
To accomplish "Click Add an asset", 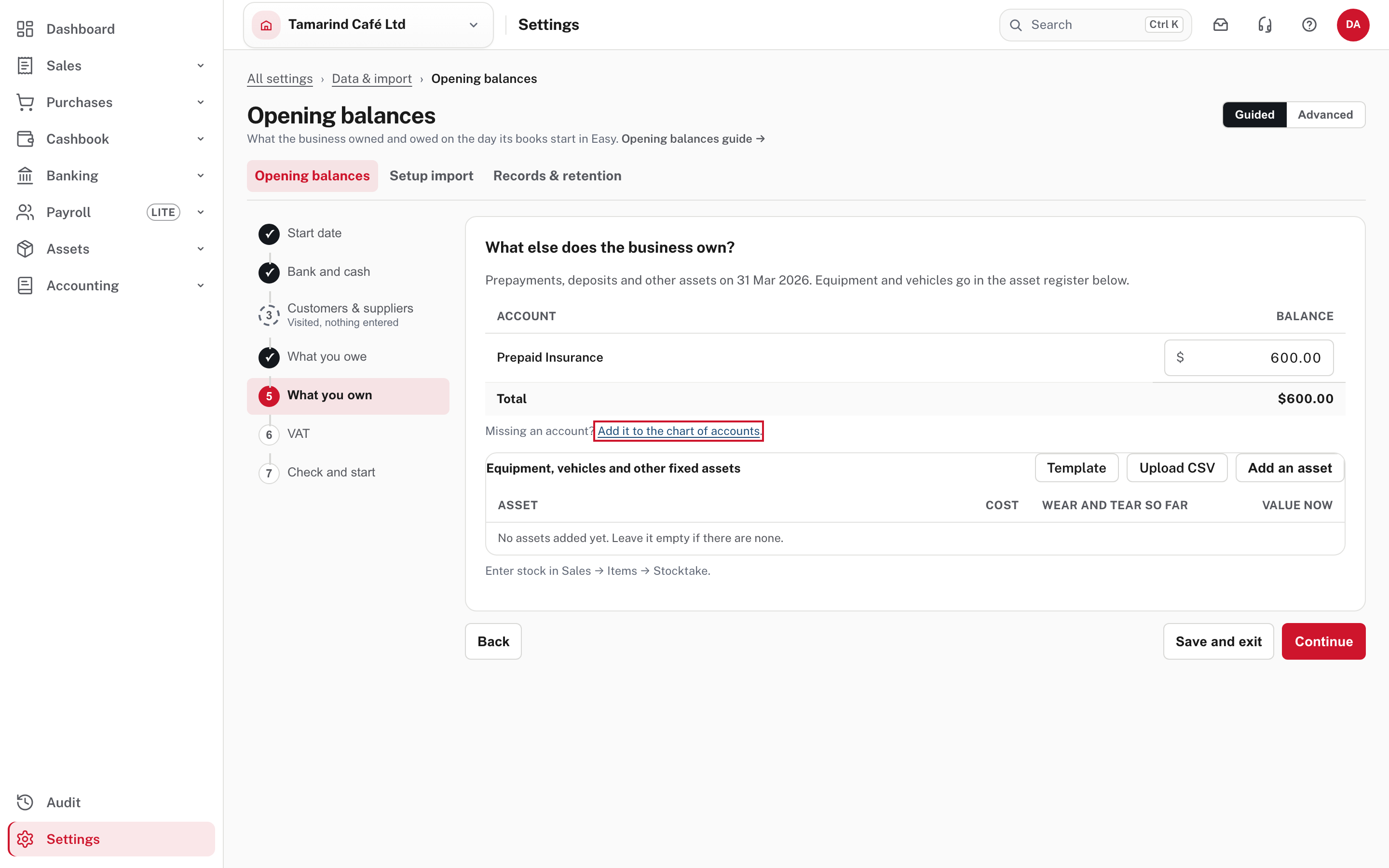I will point(1290,468).
